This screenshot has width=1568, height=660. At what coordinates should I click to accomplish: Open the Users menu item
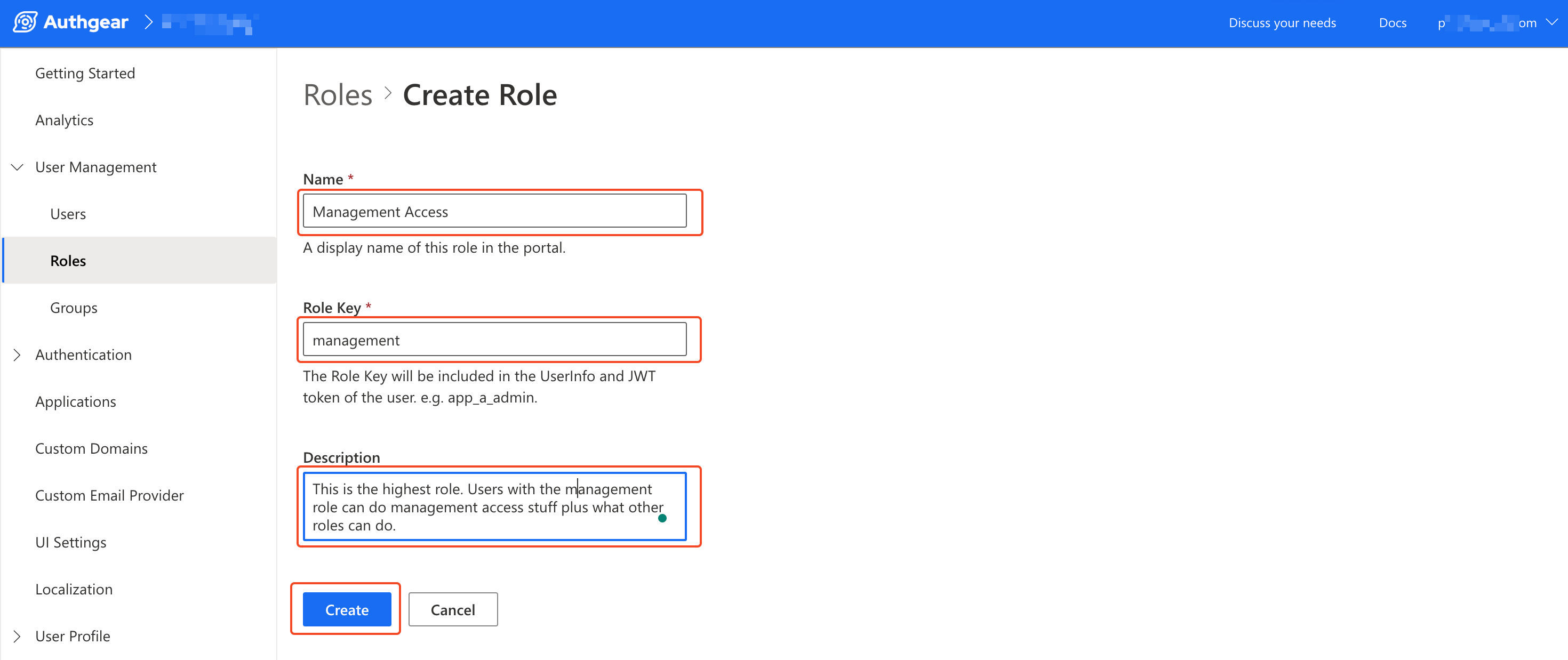click(68, 214)
